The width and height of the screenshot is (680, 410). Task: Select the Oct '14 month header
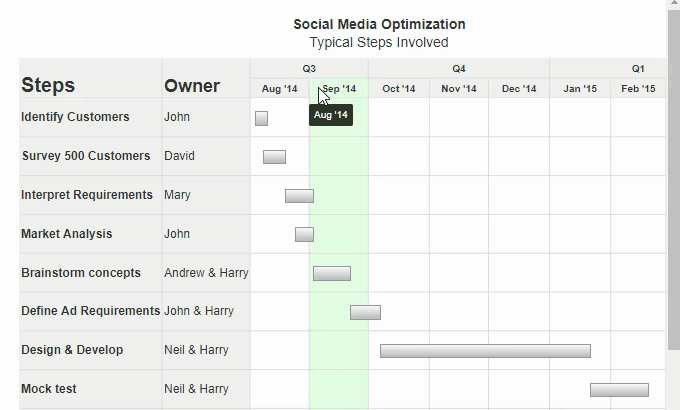coord(399,89)
